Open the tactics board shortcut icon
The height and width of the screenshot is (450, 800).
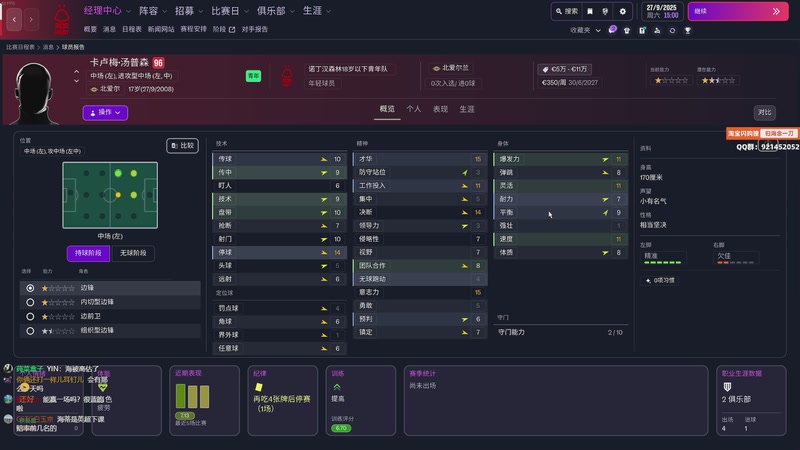[642, 30]
